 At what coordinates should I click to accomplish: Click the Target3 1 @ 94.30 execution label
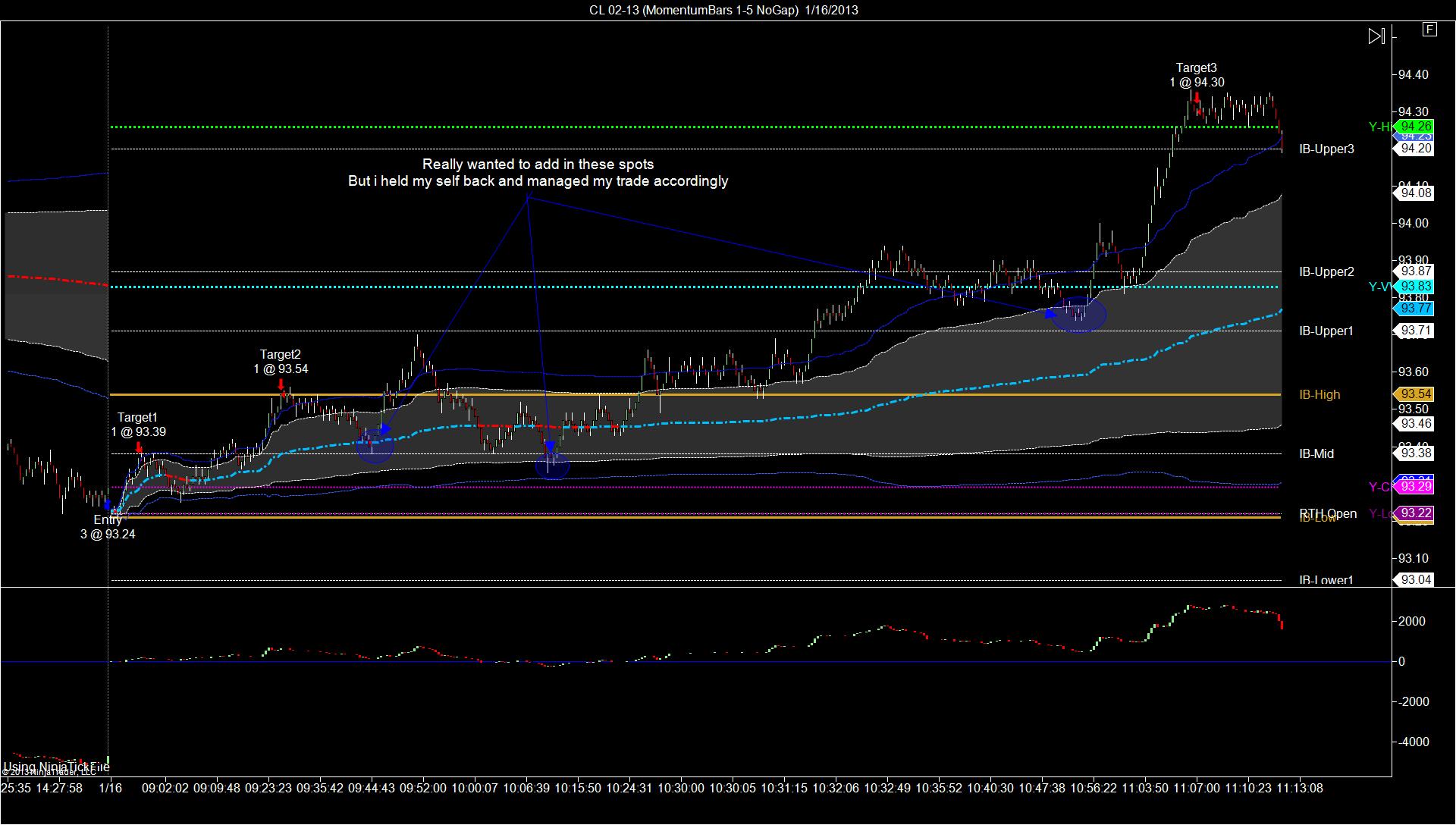(x=1197, y=75)
